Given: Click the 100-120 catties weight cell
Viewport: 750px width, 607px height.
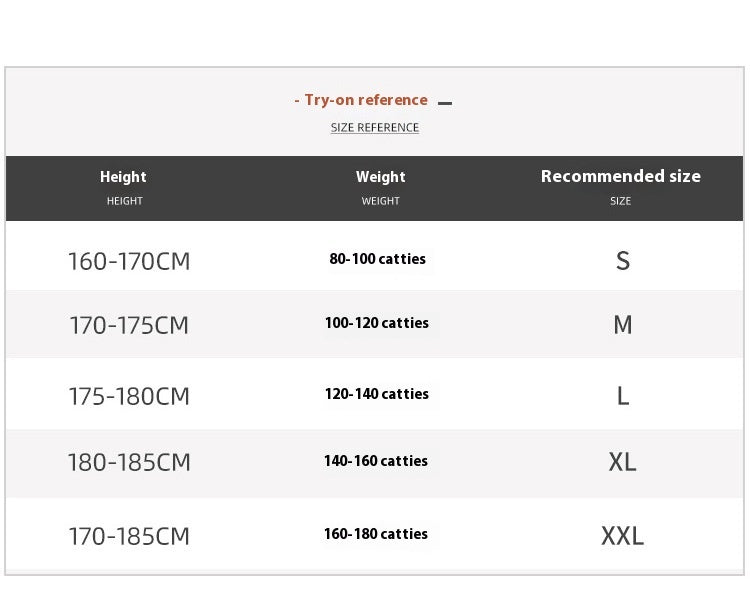Looking at the screenshot, I should [376, 323].
